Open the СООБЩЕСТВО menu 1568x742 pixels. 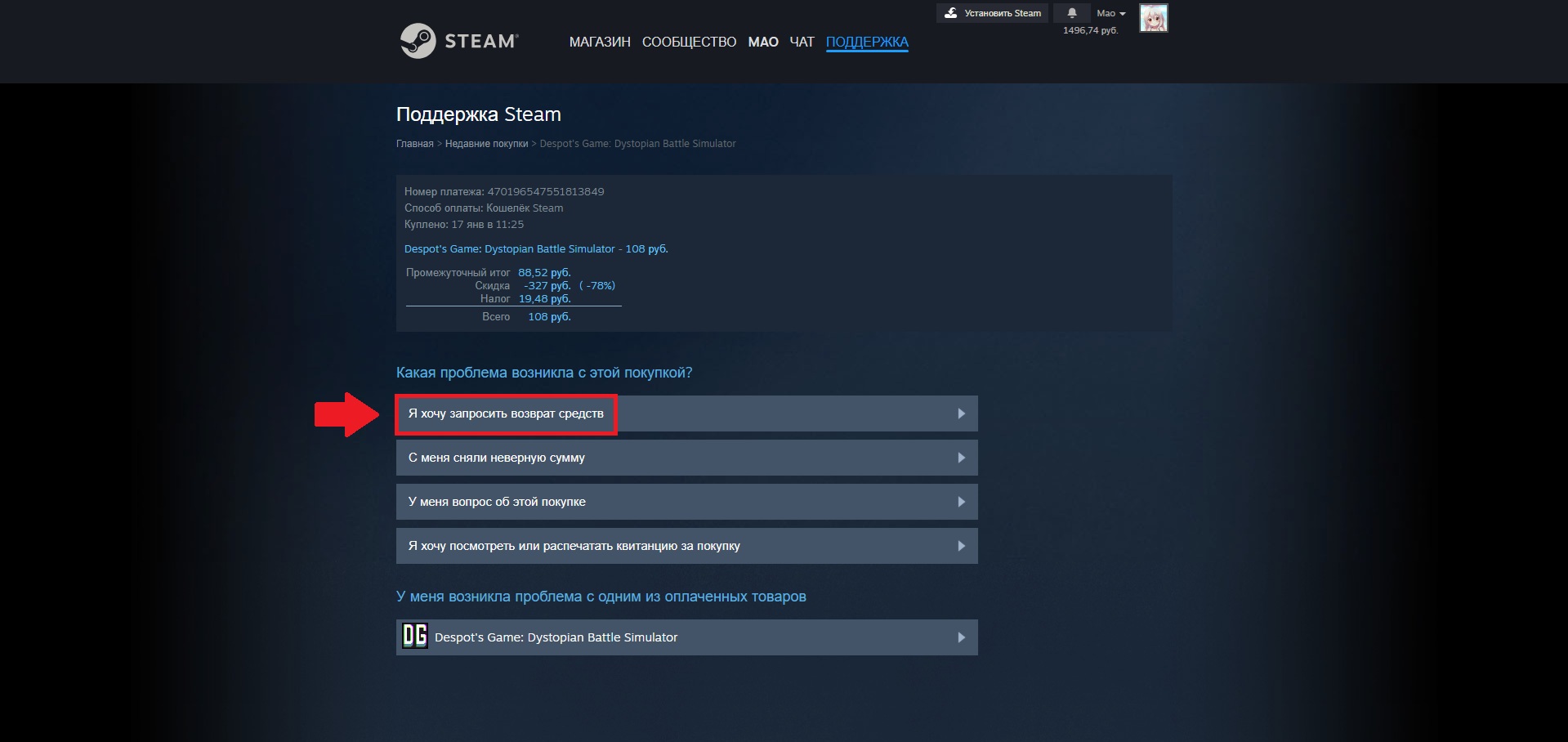[689, 42]
